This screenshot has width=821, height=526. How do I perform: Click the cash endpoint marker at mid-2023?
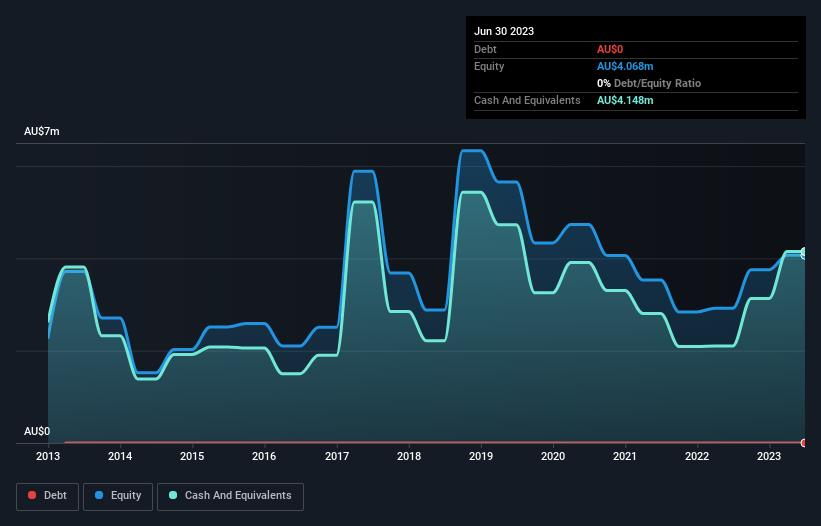804,252
